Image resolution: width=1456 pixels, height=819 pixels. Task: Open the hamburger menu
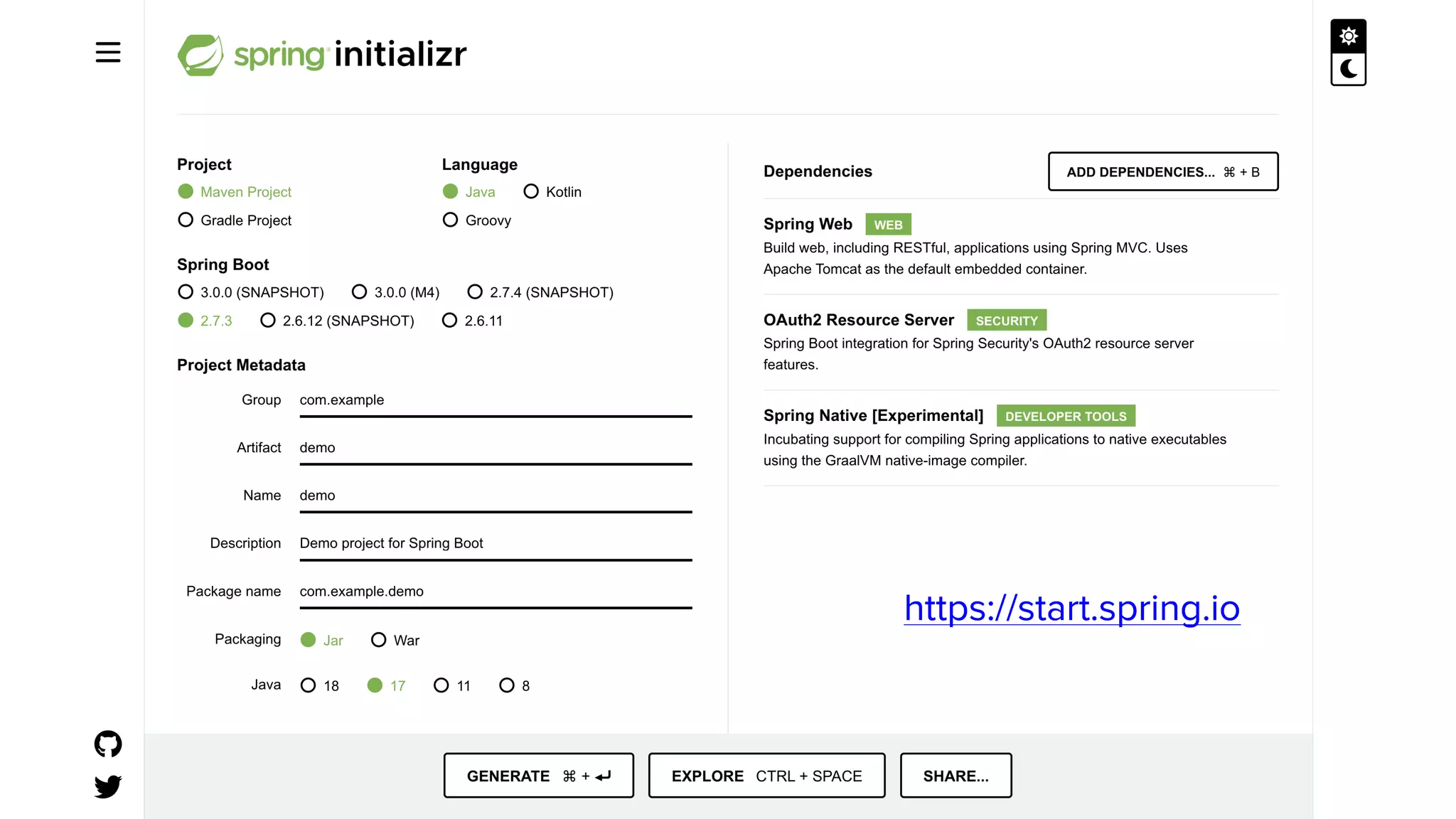click(108, 52)
